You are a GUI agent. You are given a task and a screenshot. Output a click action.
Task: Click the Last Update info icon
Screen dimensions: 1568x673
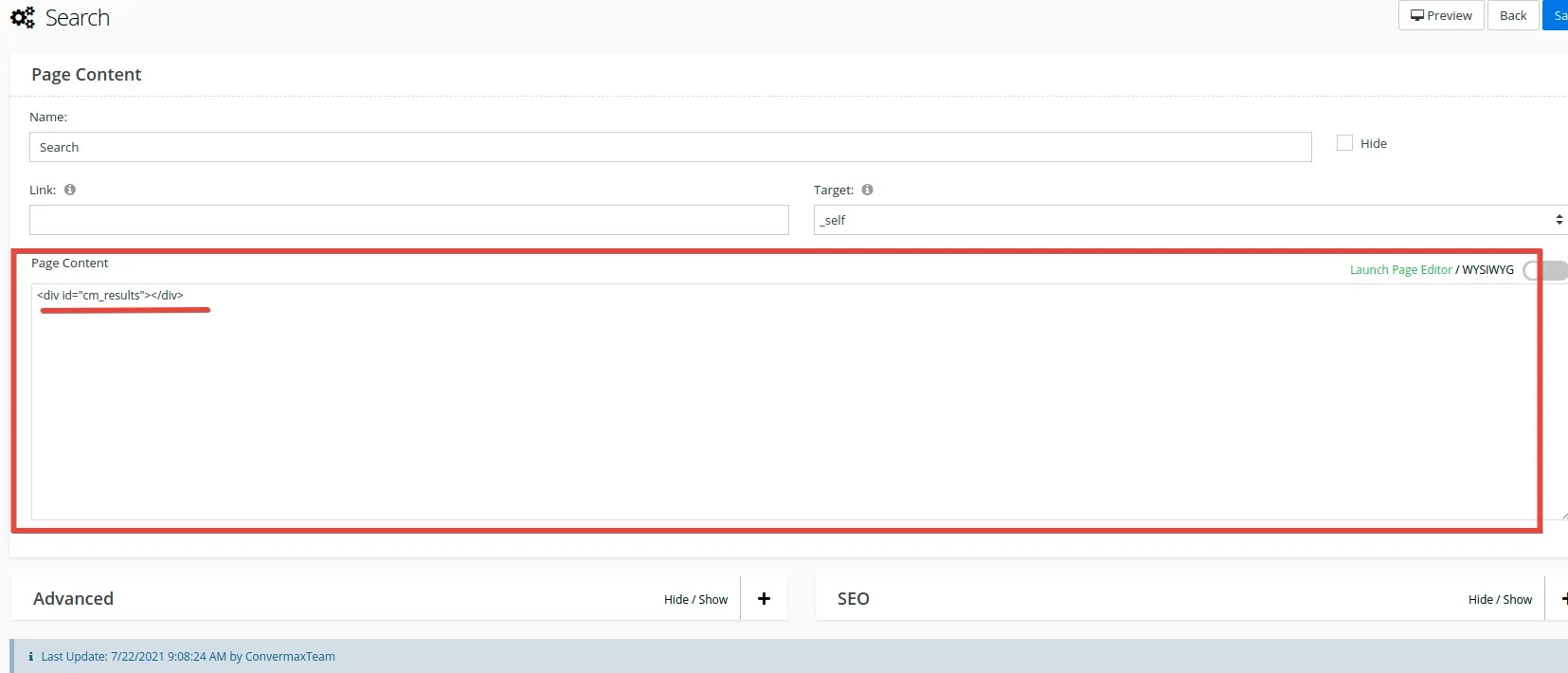pyautogui.click(x=30, y=657)
